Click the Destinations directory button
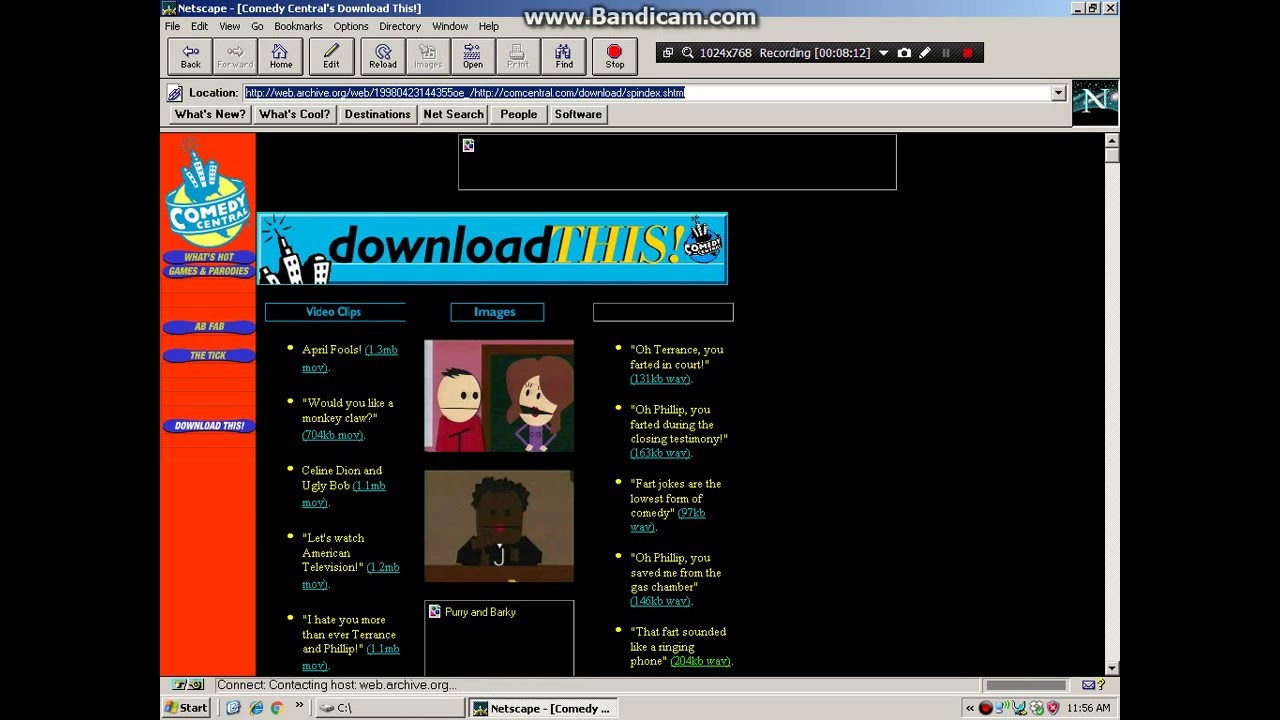The image size is (1280, 720). [377, 114]
